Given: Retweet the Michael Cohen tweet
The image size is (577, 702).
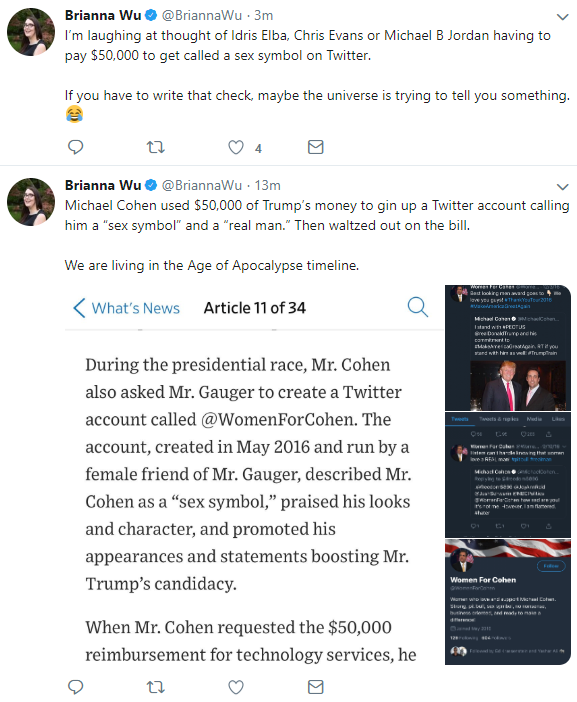Looking at the screenshot, I should click(x=156, y=687).
